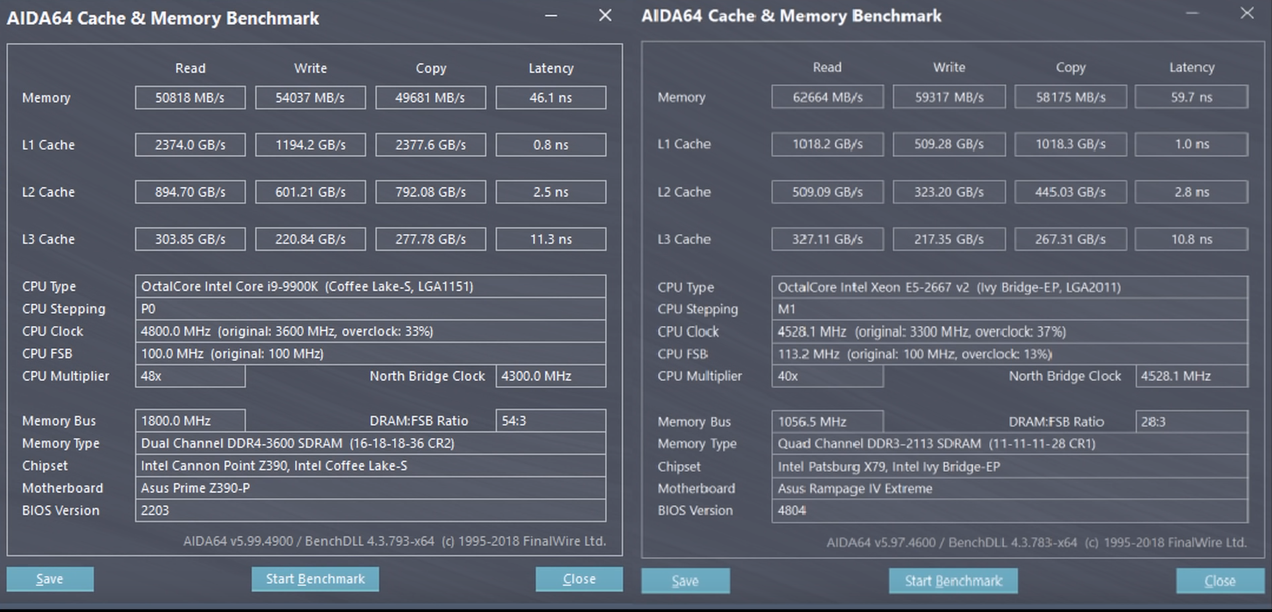
Task: Select the Xeon E5-2667 v2 CPU Type field
Action: [x=1010, y=287]
